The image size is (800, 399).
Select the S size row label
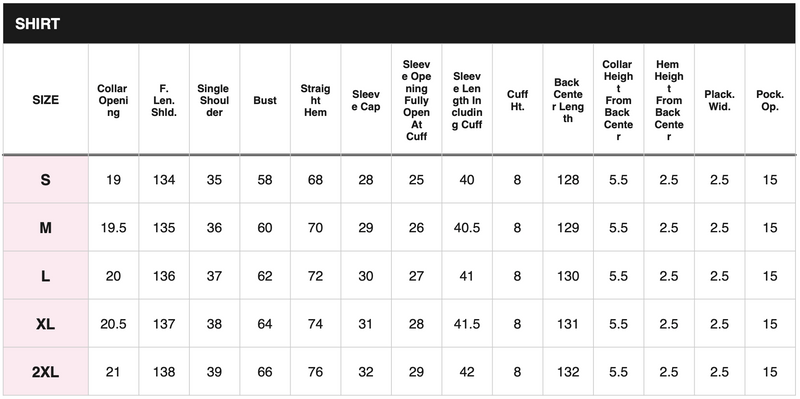pyautogui.click(x=45, y=180)
